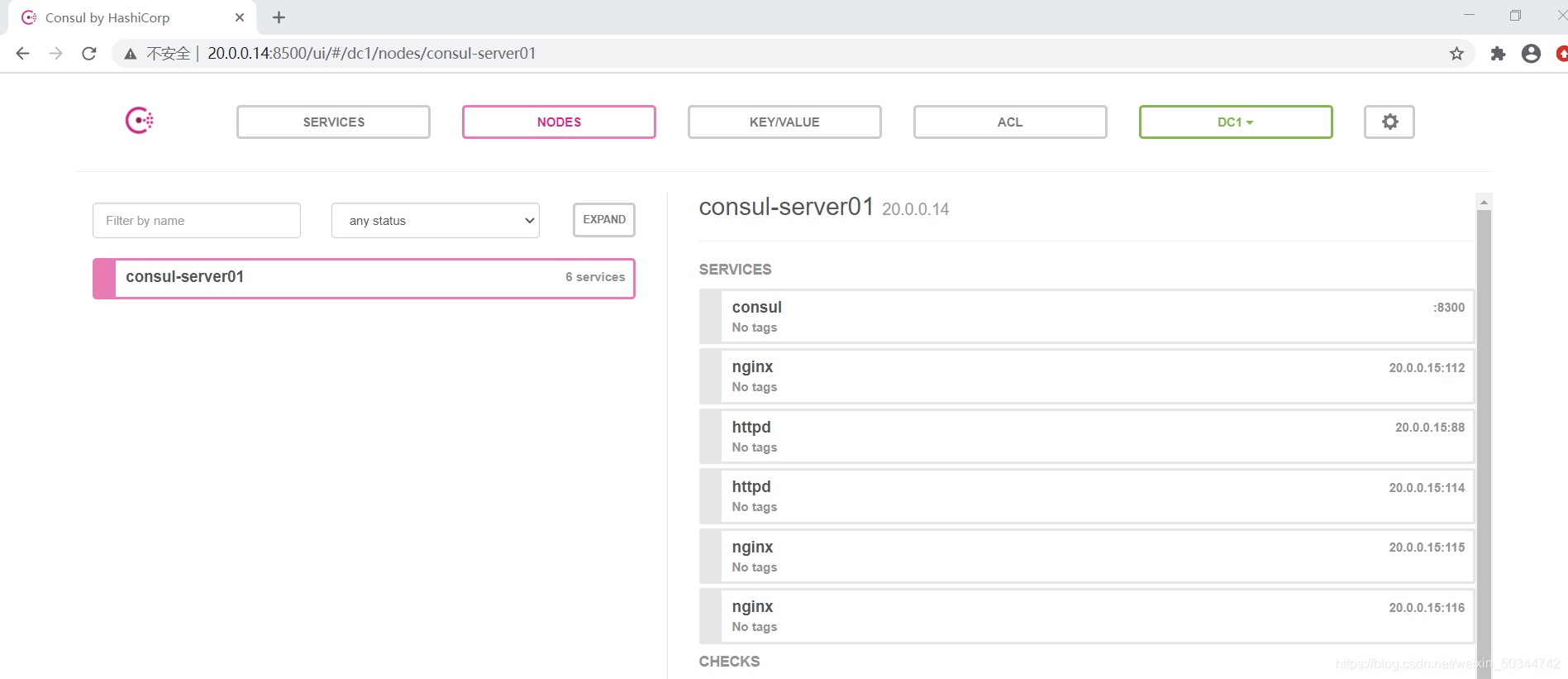This screenshot has width=1568, height=679.
Task: Open the any status filter dropdown
Action: (436, 221)
